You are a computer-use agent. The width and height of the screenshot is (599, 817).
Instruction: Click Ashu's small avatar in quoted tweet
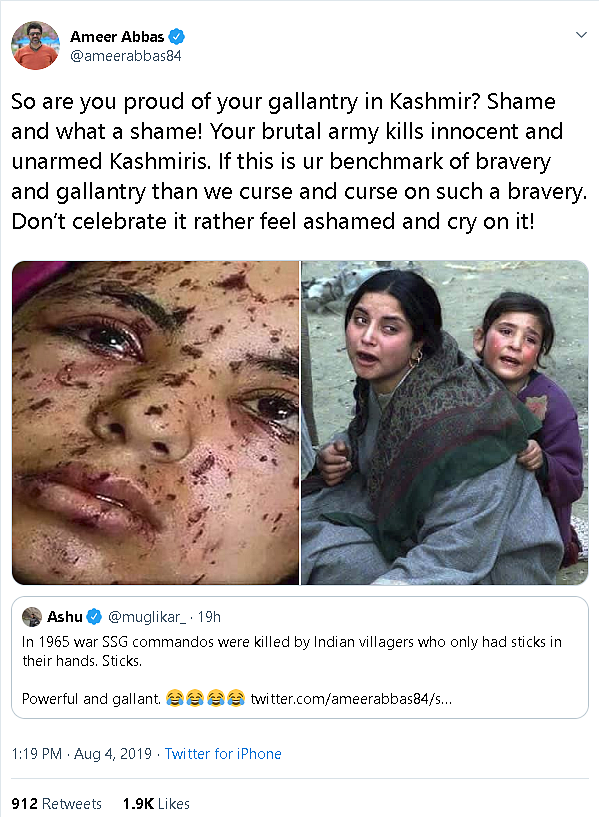point(32,617)
